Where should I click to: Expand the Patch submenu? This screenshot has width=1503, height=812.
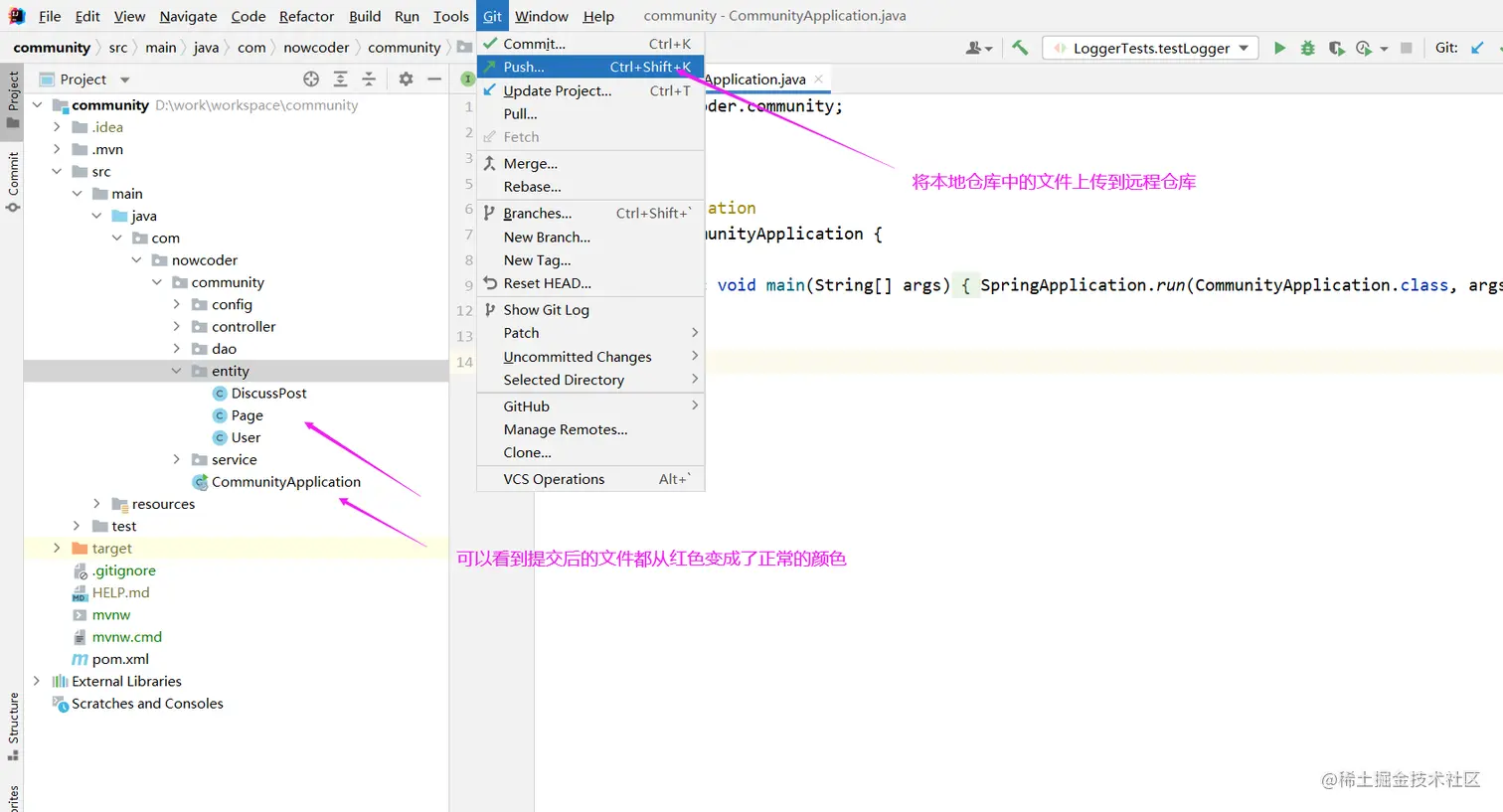pos(590,333)
